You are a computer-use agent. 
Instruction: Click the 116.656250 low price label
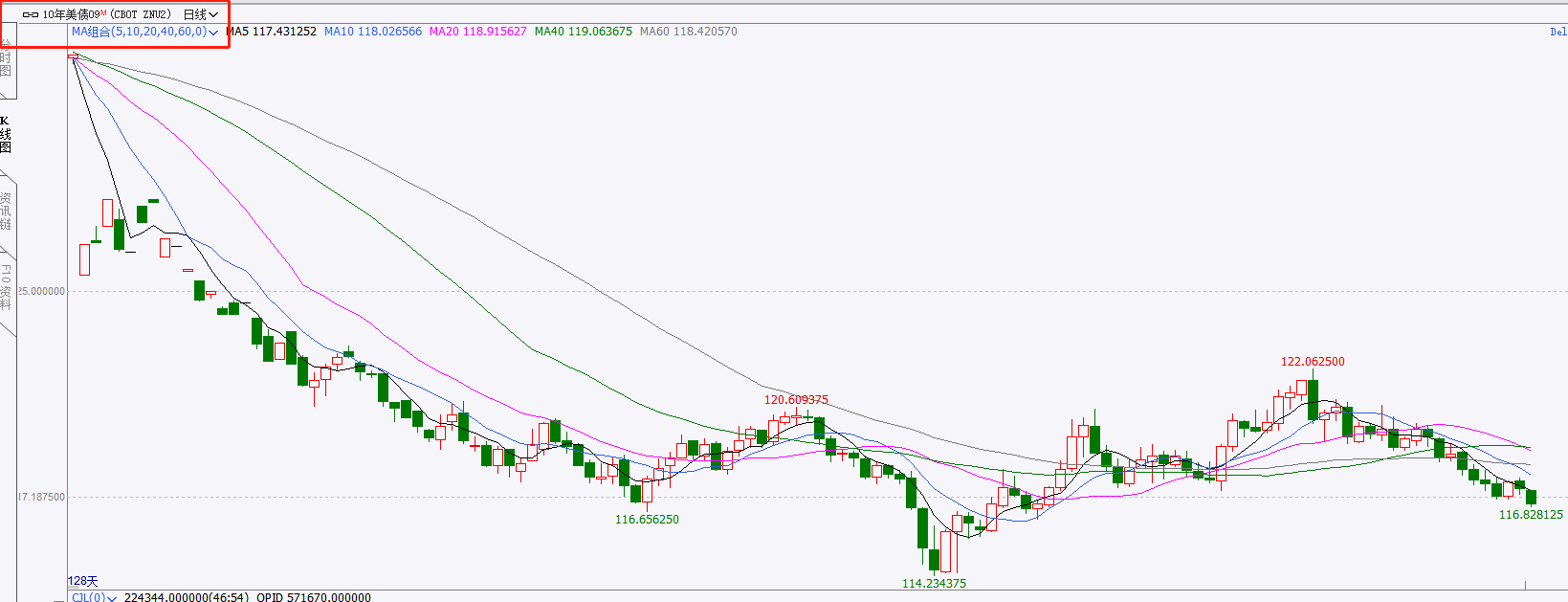[x=647, y=520]
